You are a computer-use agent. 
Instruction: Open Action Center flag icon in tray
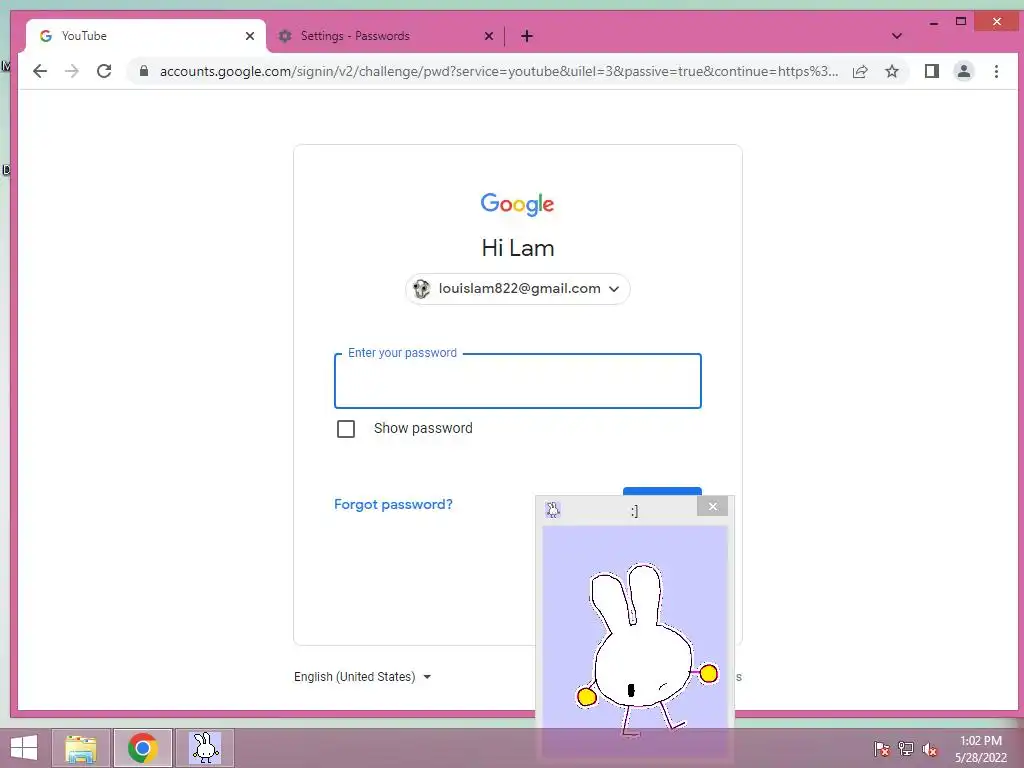click(x=882, y=748)
